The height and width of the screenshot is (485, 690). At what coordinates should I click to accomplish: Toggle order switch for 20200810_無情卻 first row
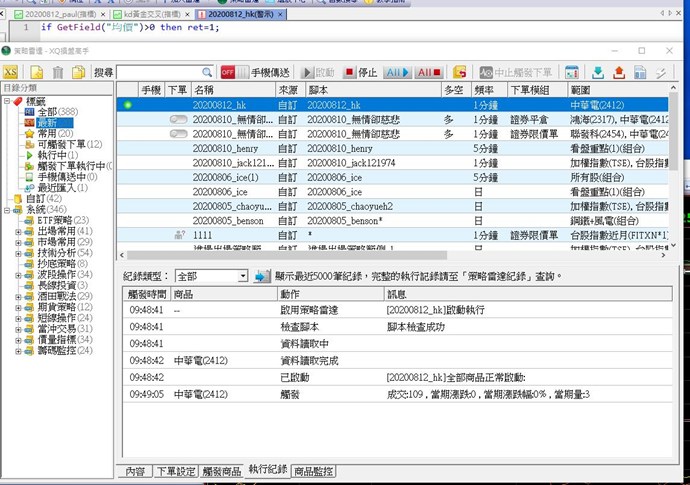[x=179, y=119]
